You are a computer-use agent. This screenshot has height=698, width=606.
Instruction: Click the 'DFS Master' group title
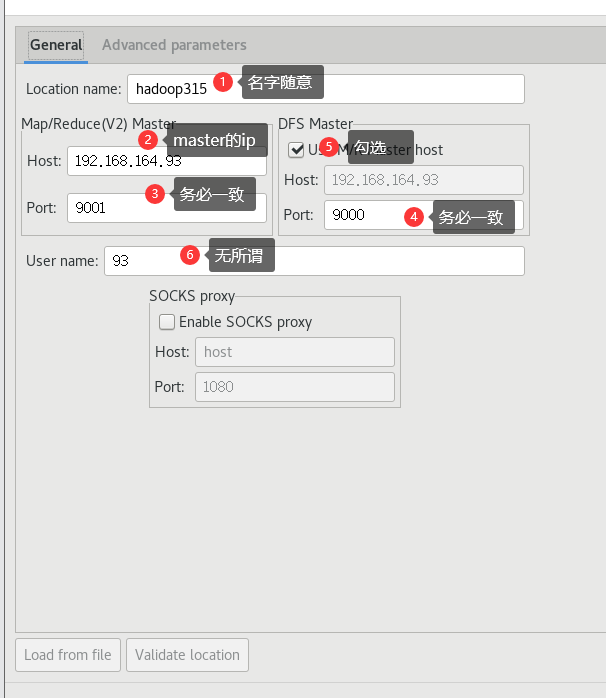pyautogui.click(x=315, y=124)
